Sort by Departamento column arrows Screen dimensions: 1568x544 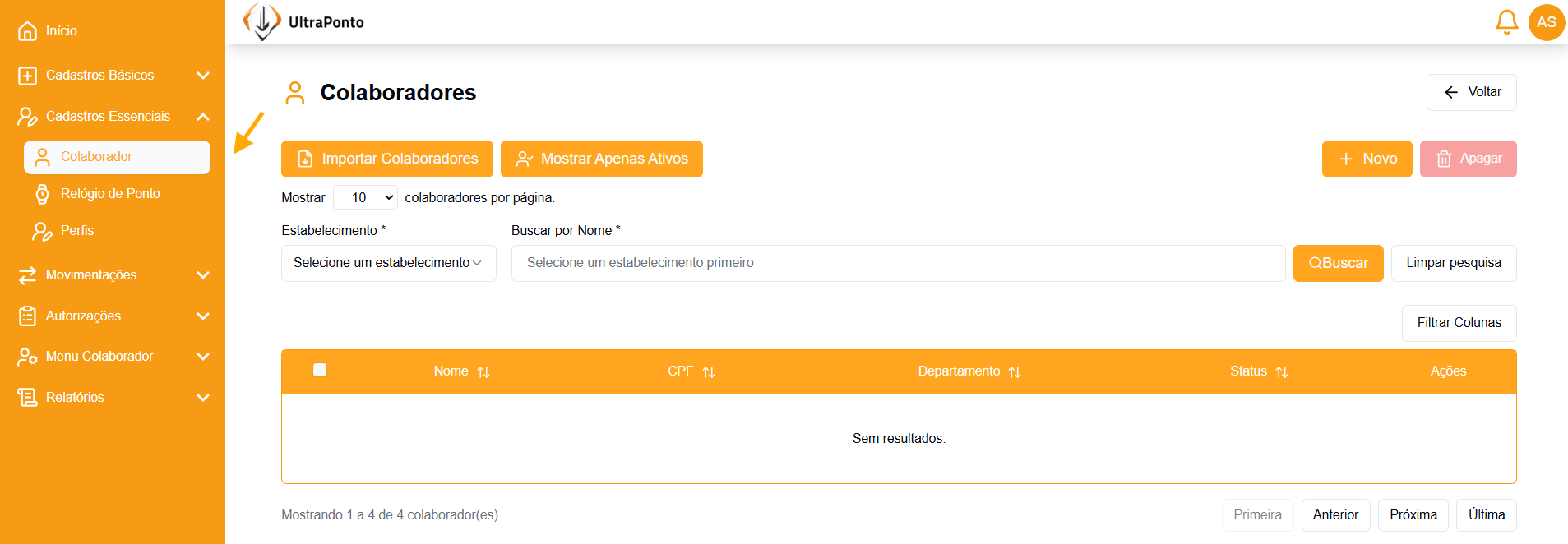tap(1015, 372)
